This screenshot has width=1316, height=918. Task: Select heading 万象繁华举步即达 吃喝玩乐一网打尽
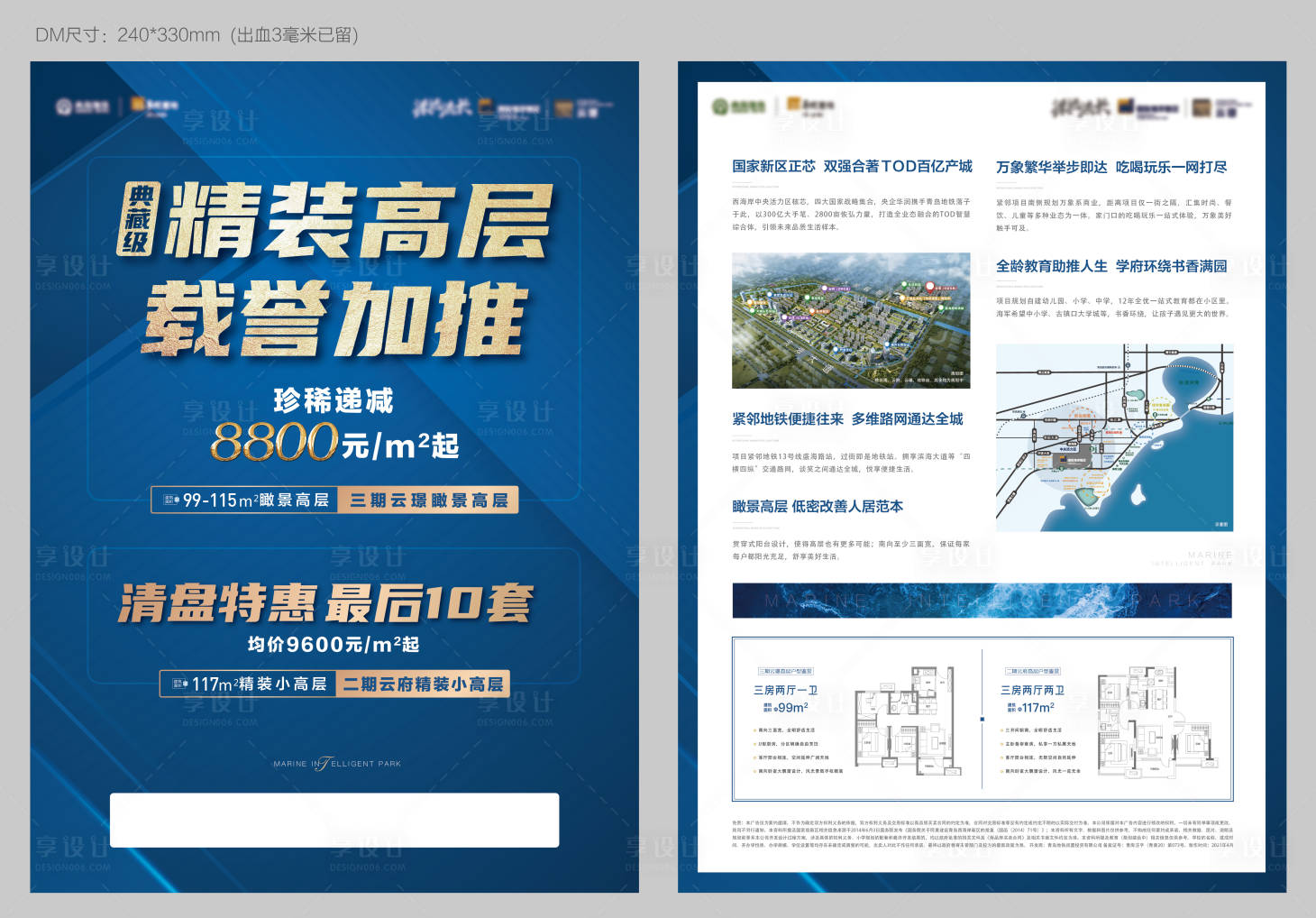pos(1111,168)
